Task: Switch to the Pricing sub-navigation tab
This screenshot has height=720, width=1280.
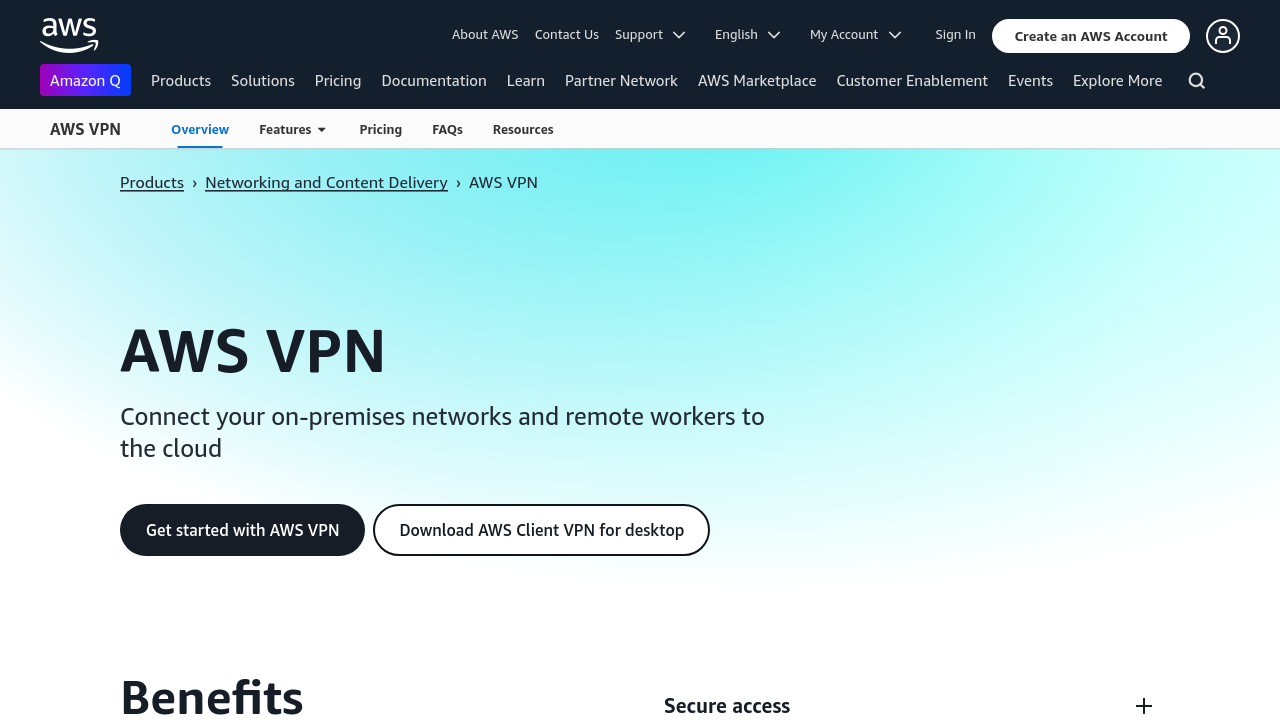Action: pos(380,130)
